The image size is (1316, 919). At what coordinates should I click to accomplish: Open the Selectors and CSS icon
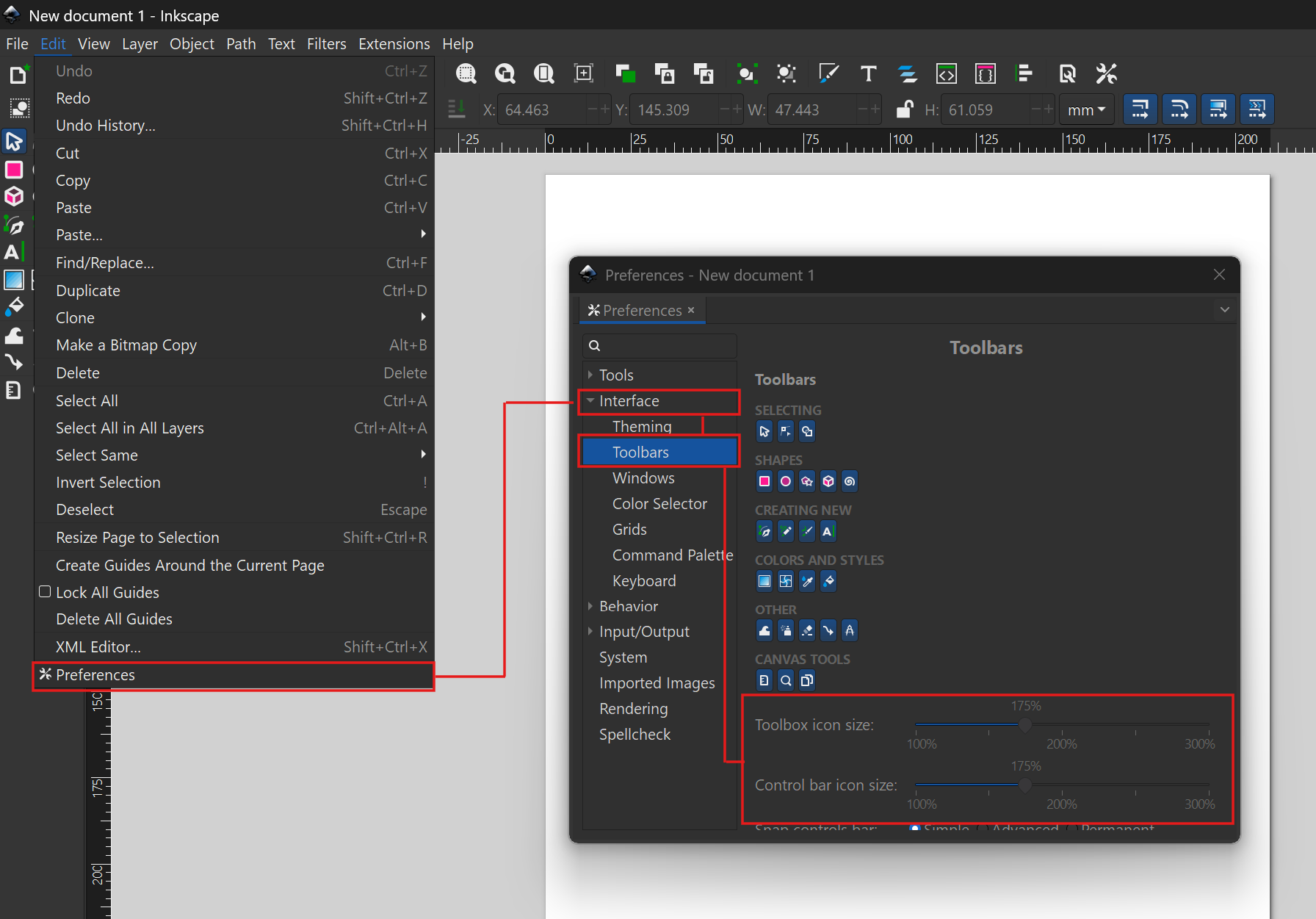click(x=986, y=73)
